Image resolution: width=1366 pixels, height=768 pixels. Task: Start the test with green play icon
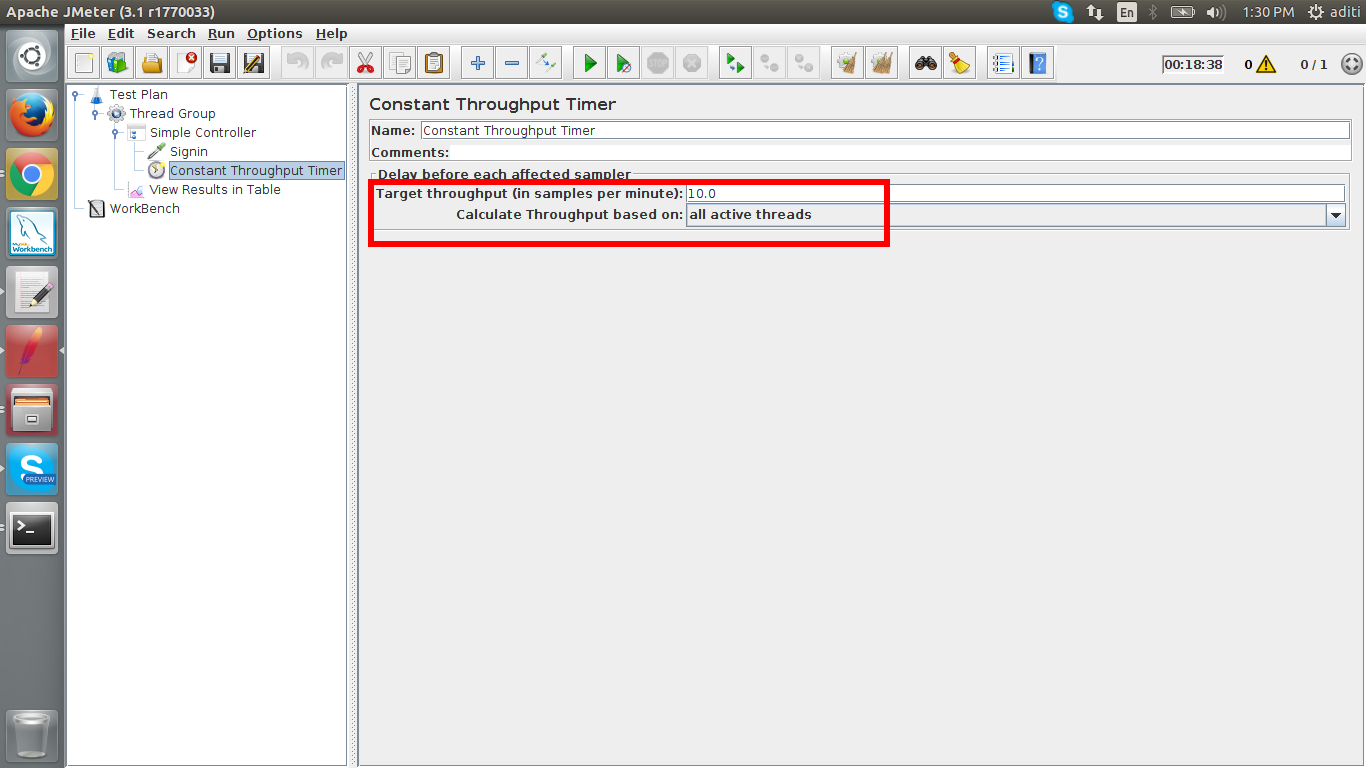point(590,64)
